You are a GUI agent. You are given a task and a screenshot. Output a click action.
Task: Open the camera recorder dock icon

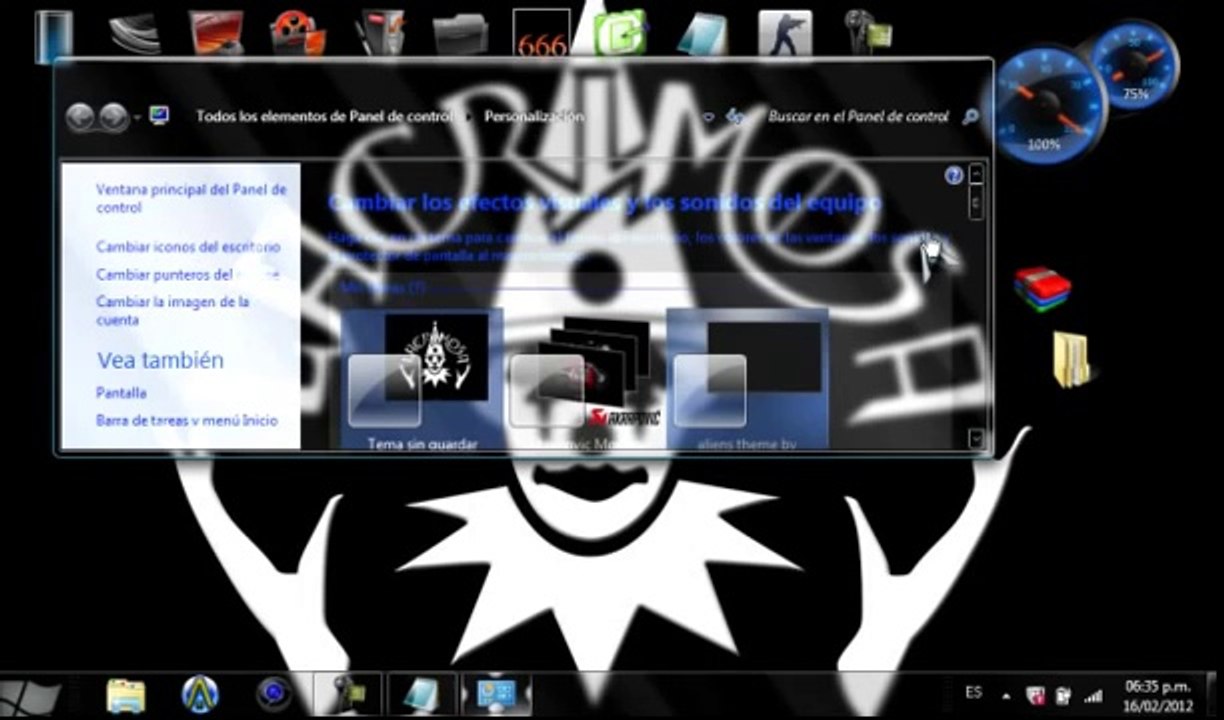coord(866,33)
